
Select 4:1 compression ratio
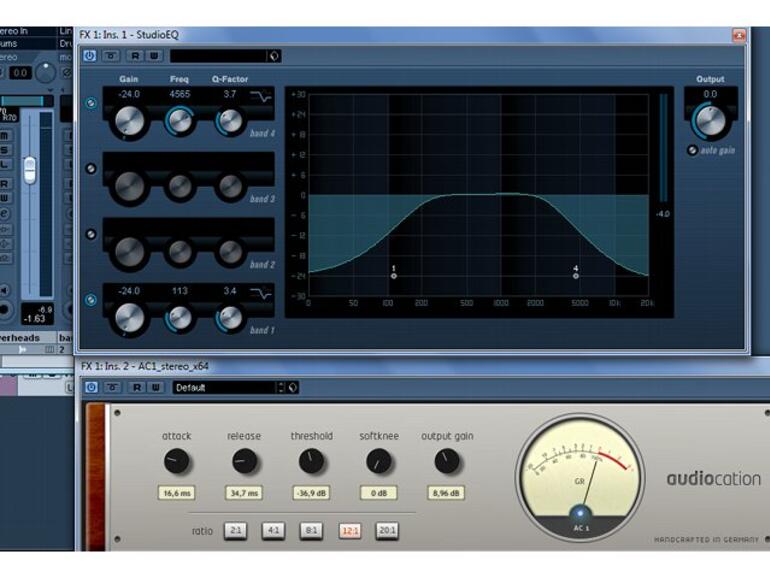273,531
